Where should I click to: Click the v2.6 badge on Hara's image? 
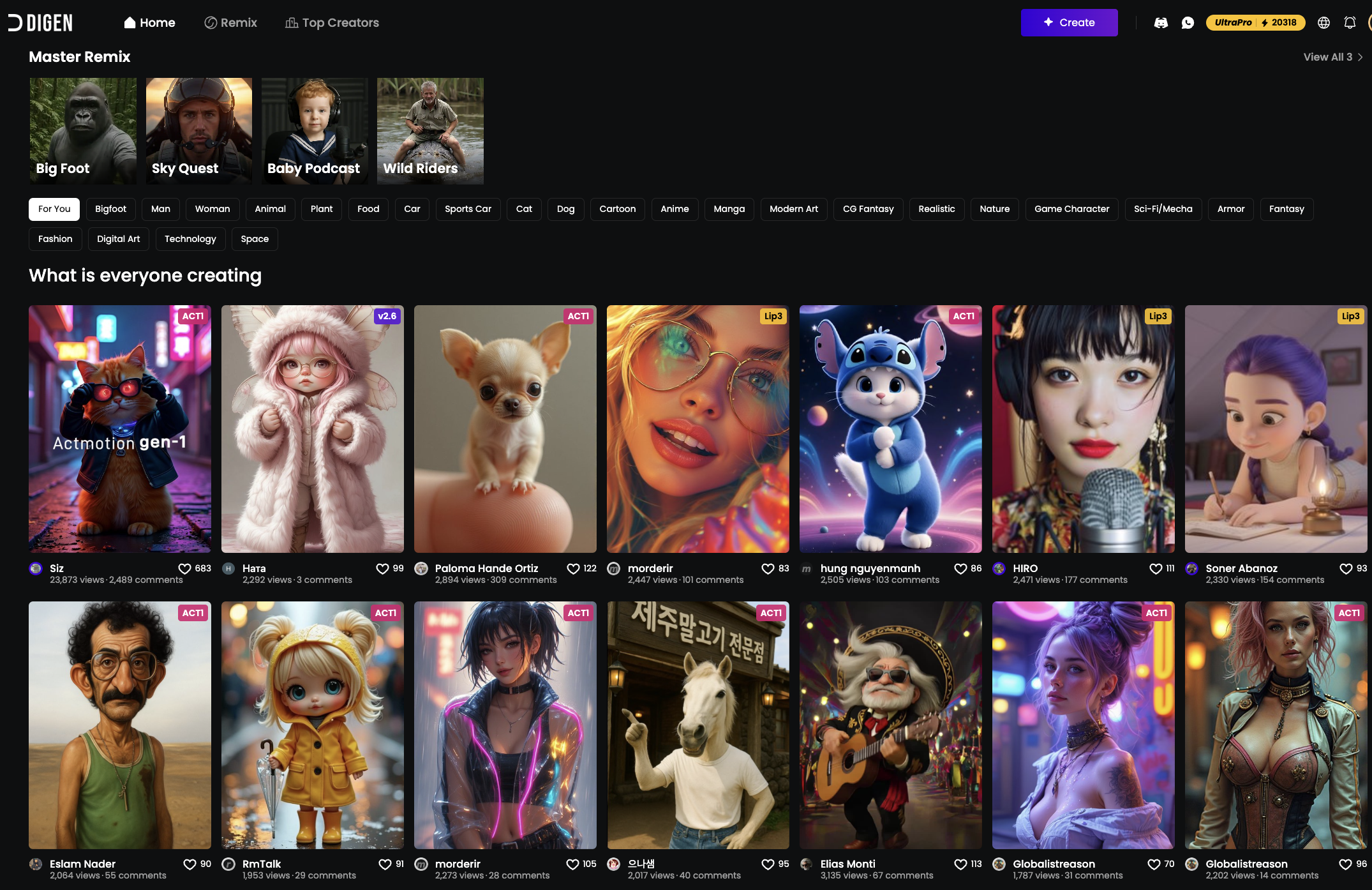(x=387, y=316)
